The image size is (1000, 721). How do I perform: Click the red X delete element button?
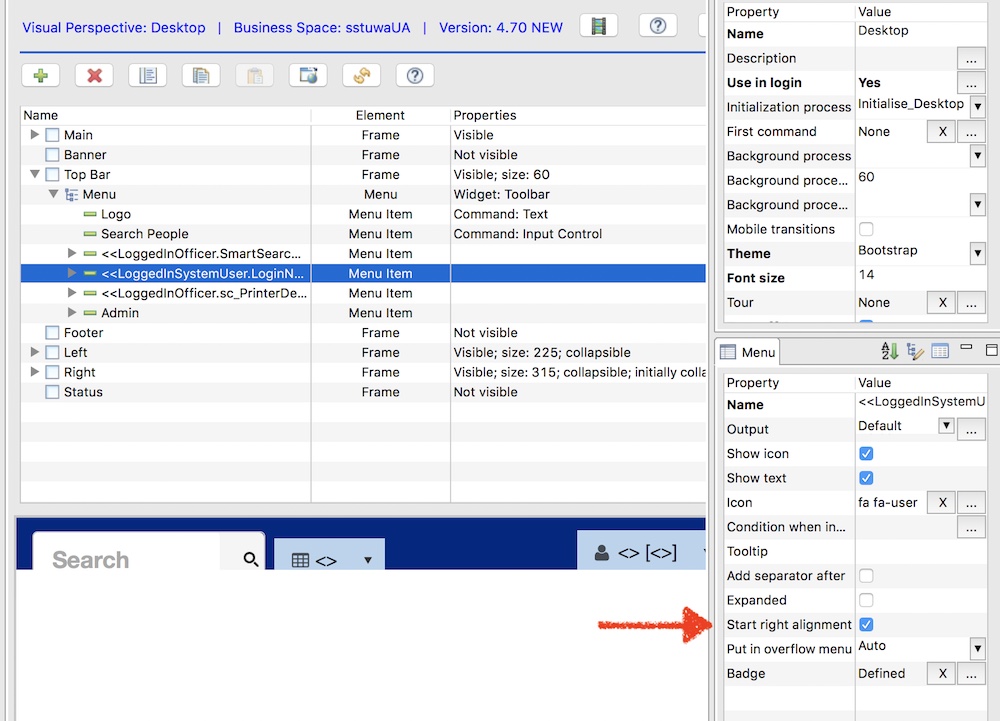click(94, 76)
